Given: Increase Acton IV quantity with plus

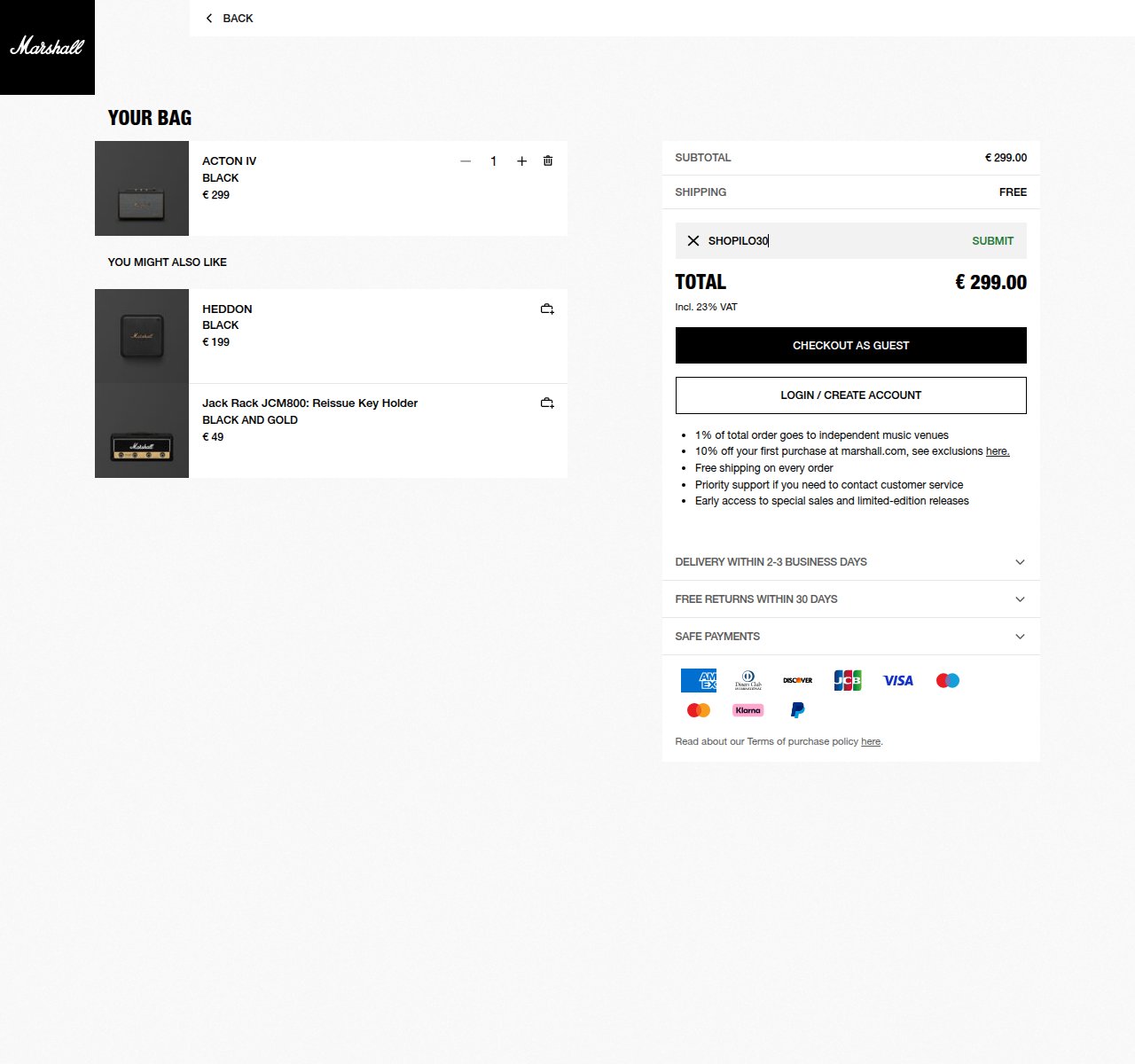Looking at the screenshot, I should (521, 161).
